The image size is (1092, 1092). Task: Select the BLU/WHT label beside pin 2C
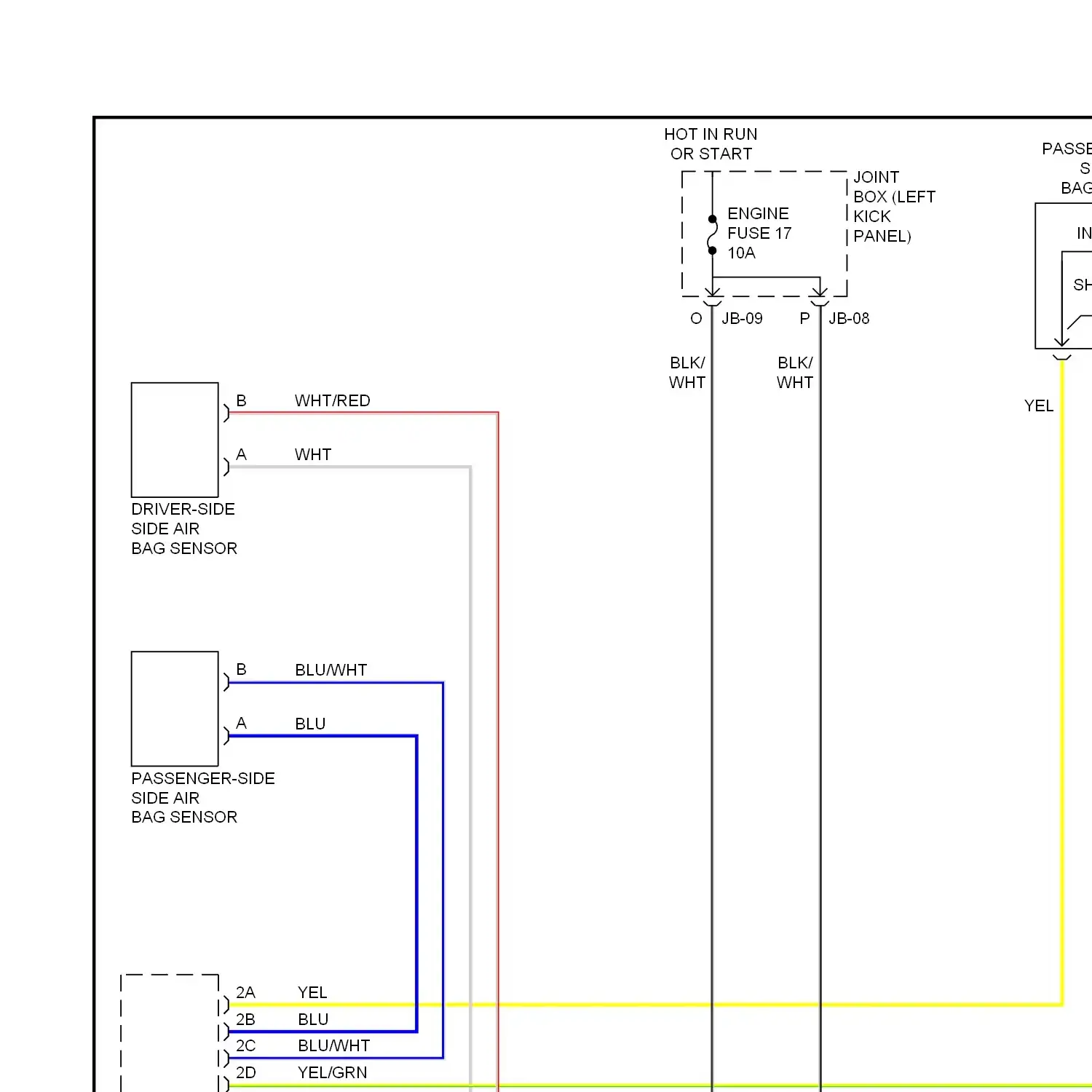click(x=333, y=1046)
